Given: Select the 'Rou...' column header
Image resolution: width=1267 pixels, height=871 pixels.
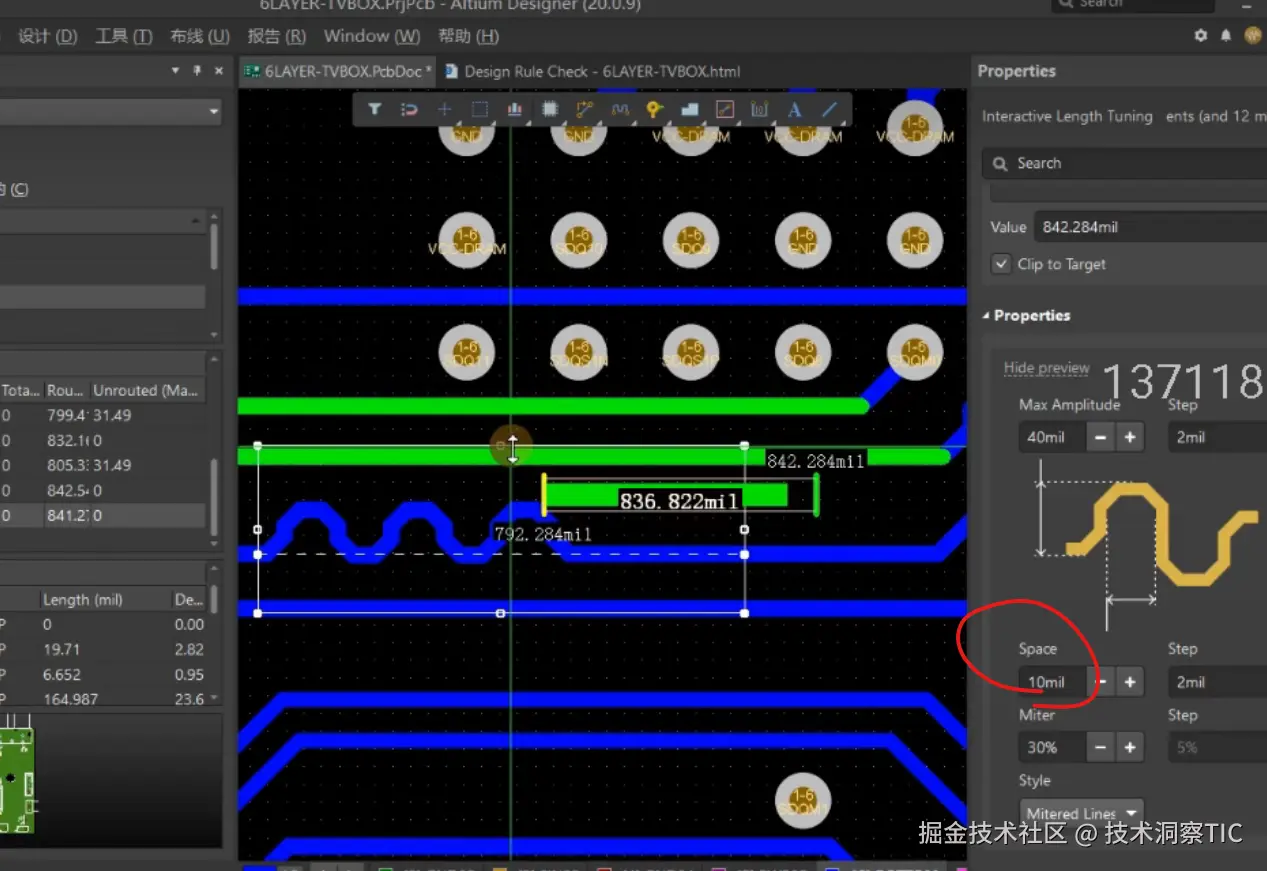Looking at the screenshot, I should 65,390.
